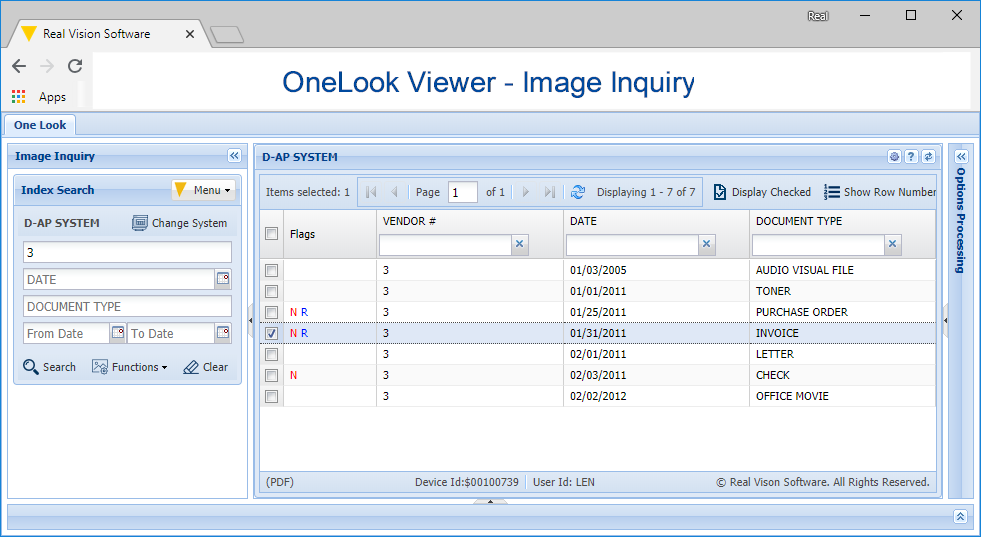Click the DOCUMENT TYPE search field
981x537 pixels.
[127, 306]
